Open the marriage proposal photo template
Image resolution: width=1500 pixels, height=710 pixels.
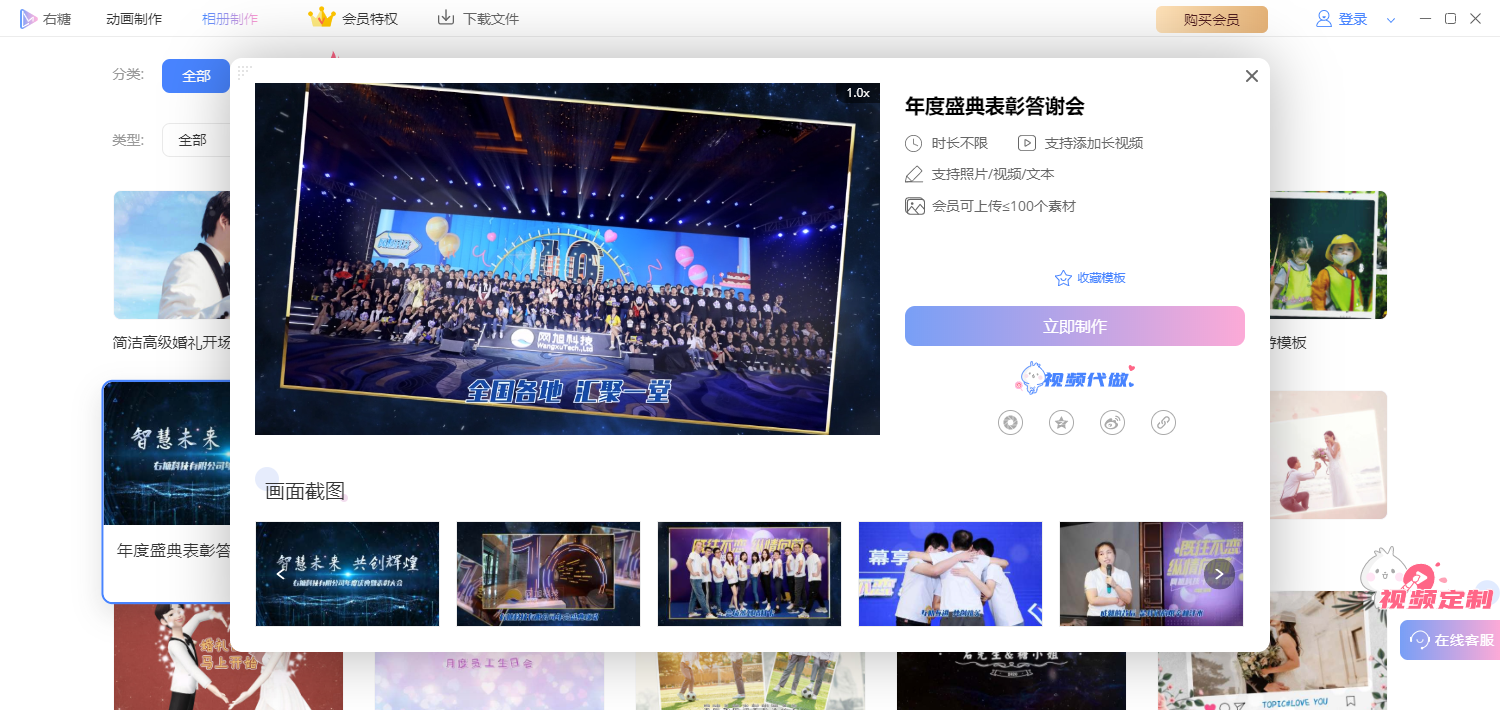point(1328,455)
